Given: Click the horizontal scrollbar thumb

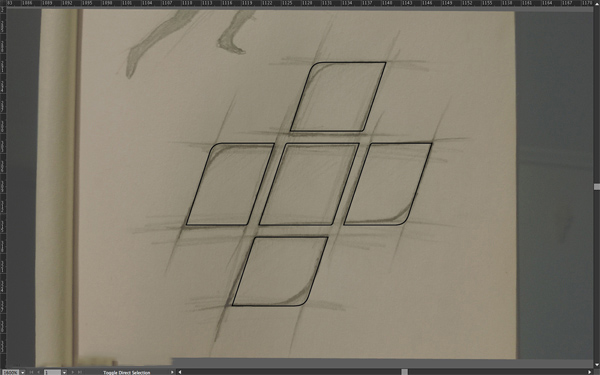Looking at the screenshot, I should pos(404,372).
